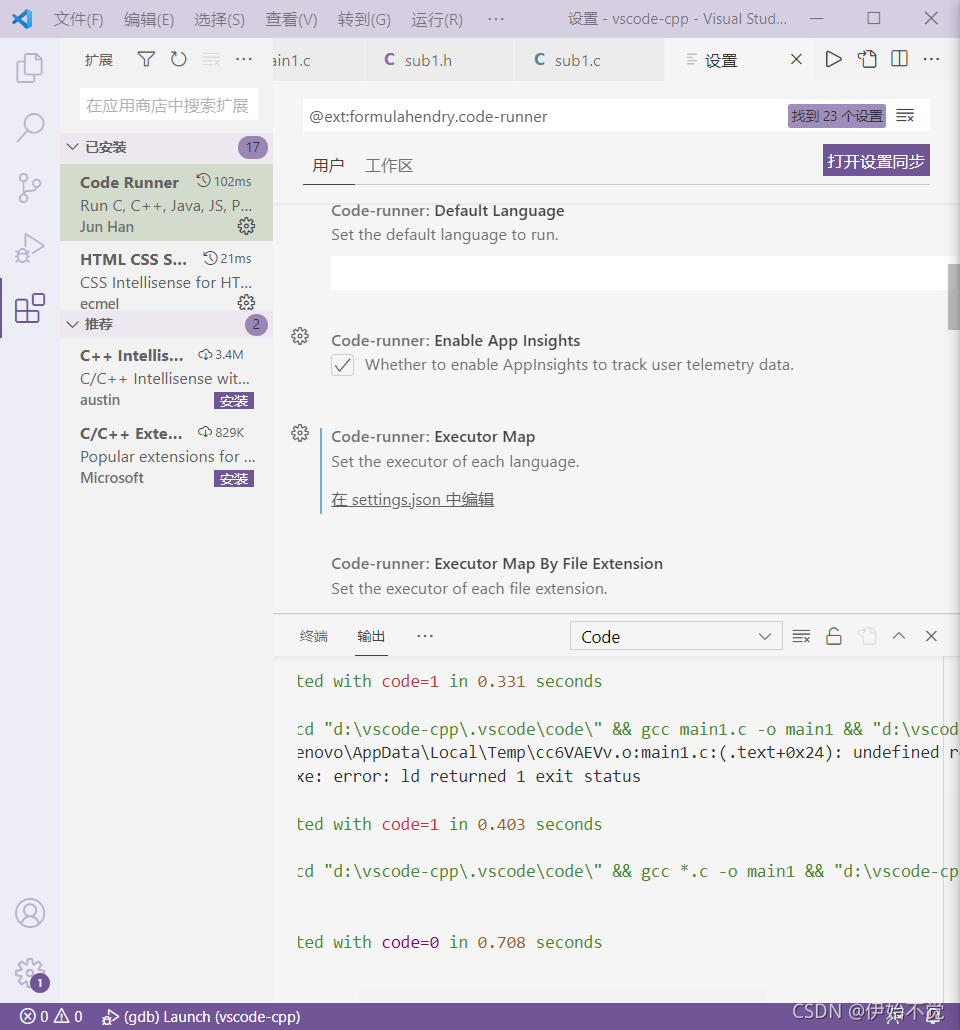
Task: Close the Settings editor tab
Action: click(796, 59)
